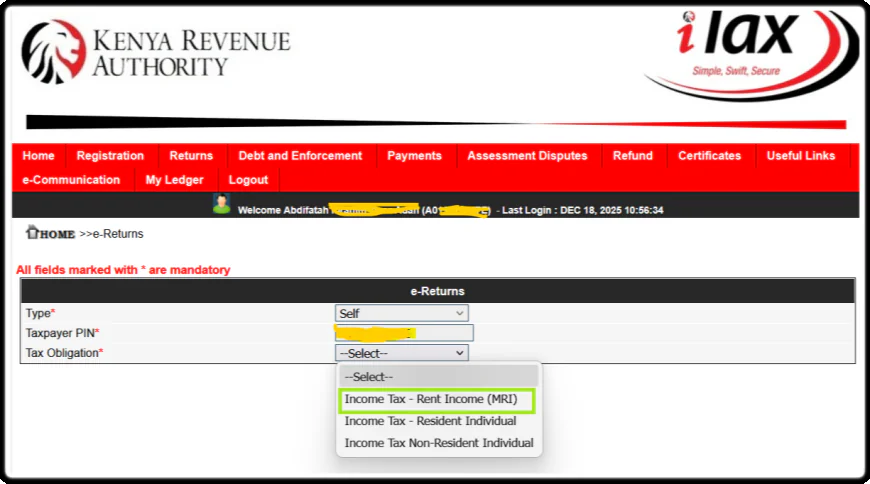Open the Returns menu
The image size is (870, 484).
pos(191,156)
